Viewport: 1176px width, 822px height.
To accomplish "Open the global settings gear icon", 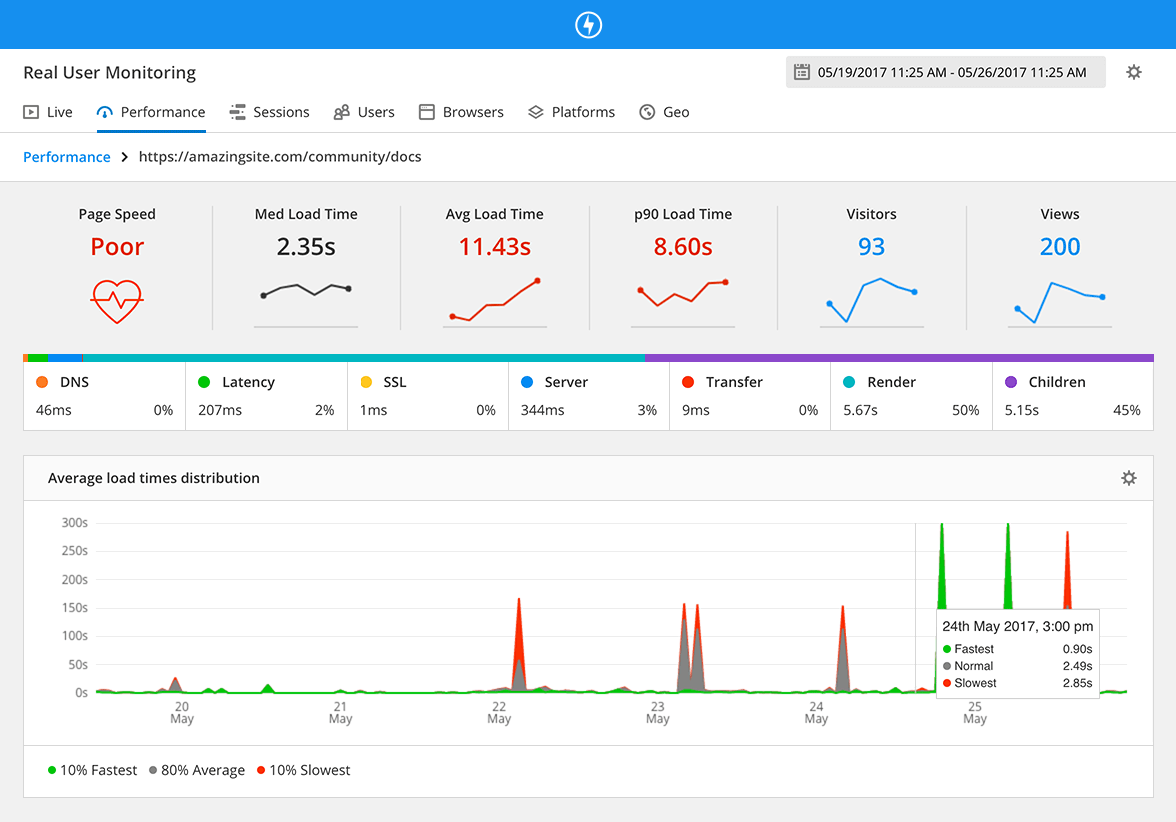I will pyautogui.click(x=1133, y=72).
